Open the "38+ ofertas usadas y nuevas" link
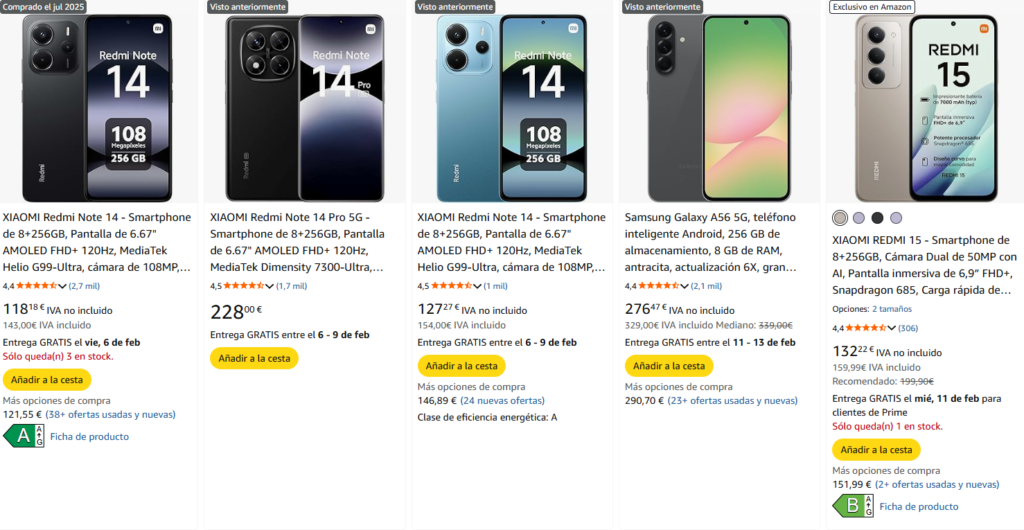Image resolution: width=1024 pixels, height=530 pixels. pos(110,414)
